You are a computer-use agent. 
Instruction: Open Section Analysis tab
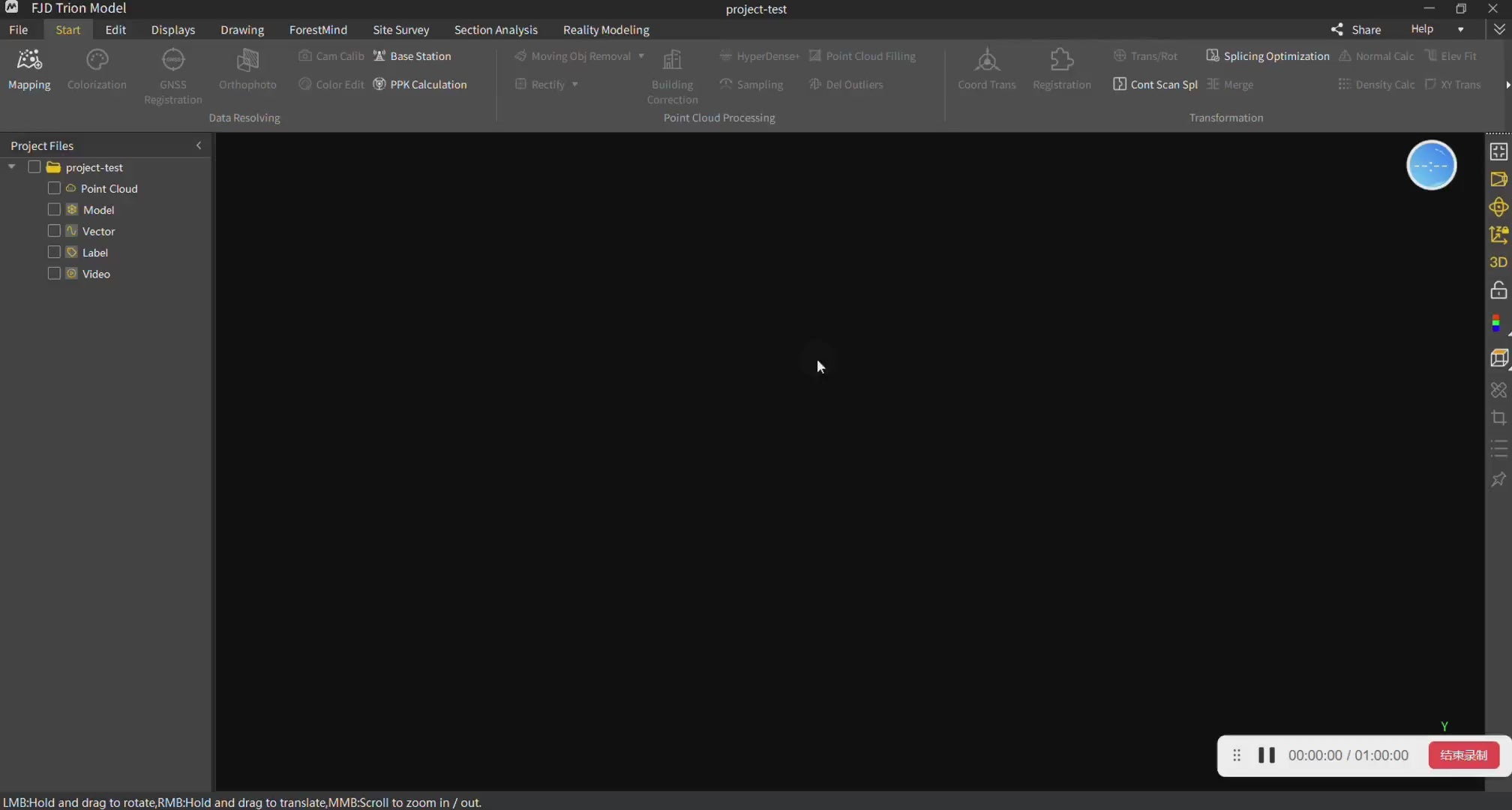point(496,30)
